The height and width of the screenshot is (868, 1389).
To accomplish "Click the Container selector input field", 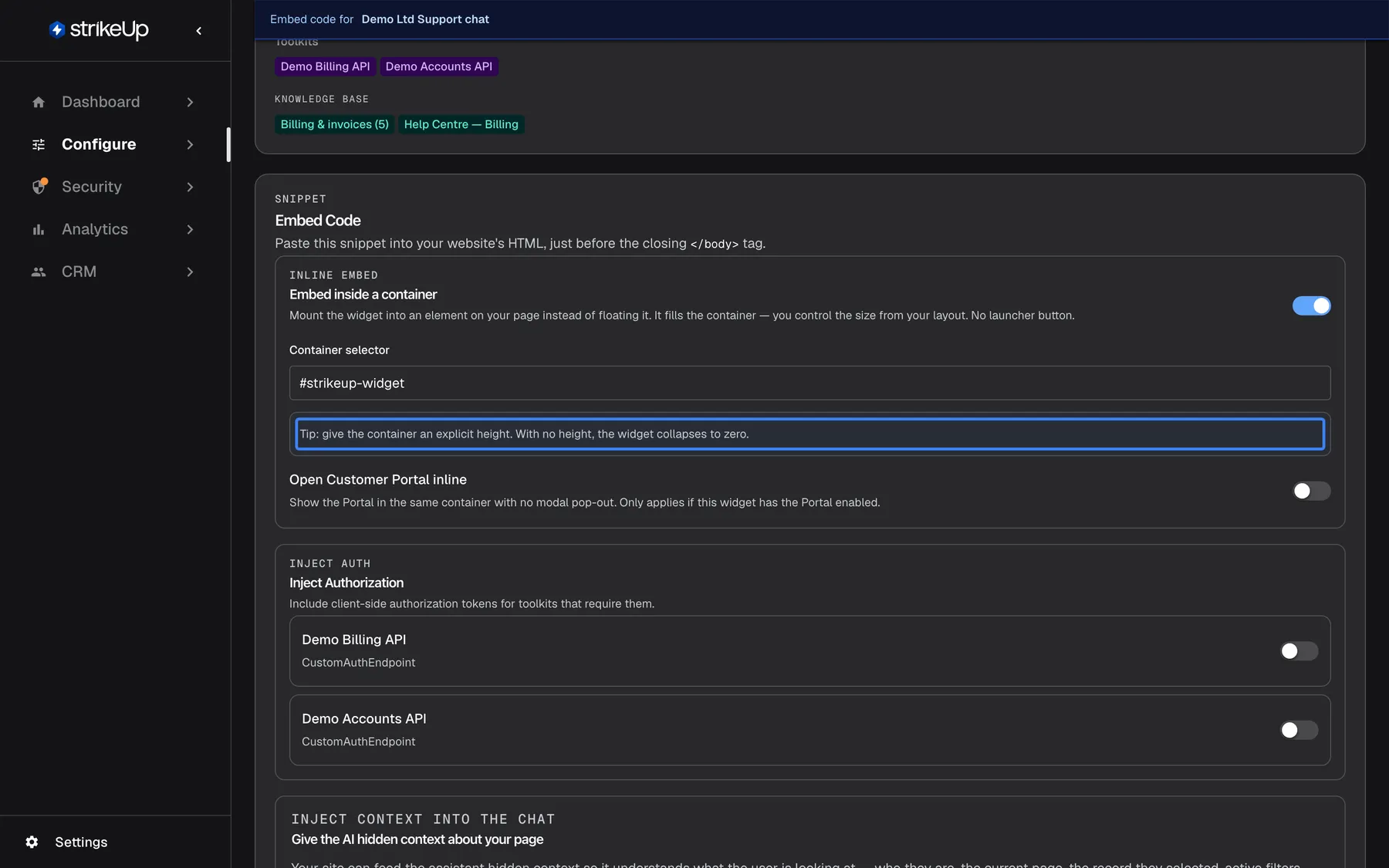I will point(809,383).
